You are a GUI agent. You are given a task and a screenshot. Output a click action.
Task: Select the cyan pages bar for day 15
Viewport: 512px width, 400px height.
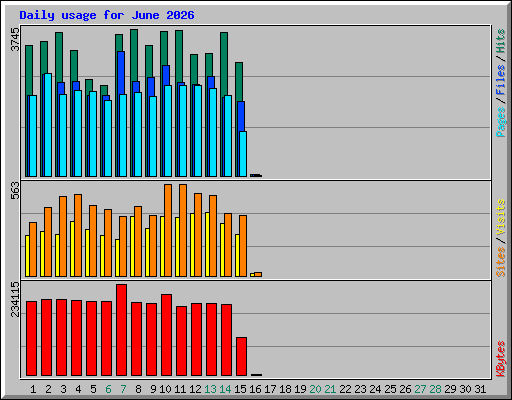[x=243, y=154]
